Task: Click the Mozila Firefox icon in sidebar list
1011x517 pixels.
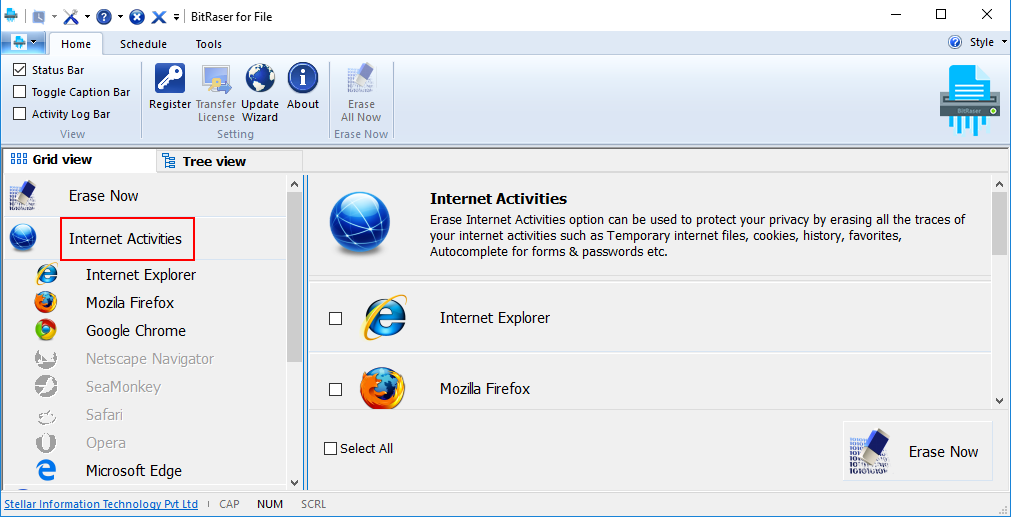Action: point(46,302)
